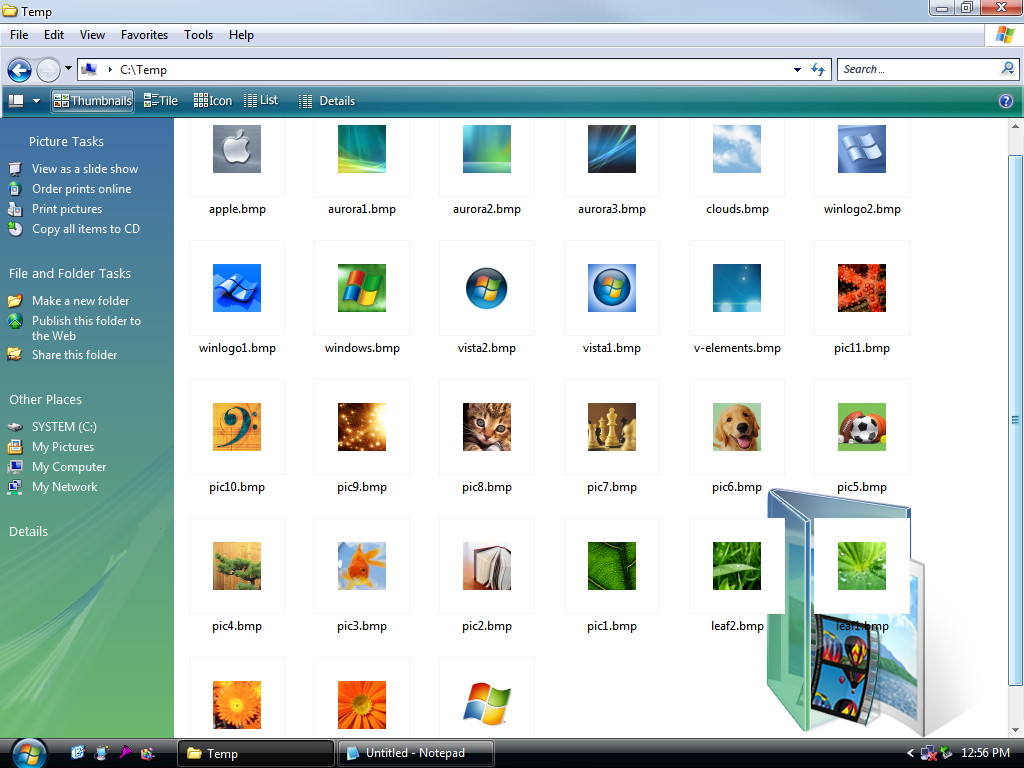Screen dimensions: 1024x768
Task: Click Copy all items to CD
Action: click(86, 229)
